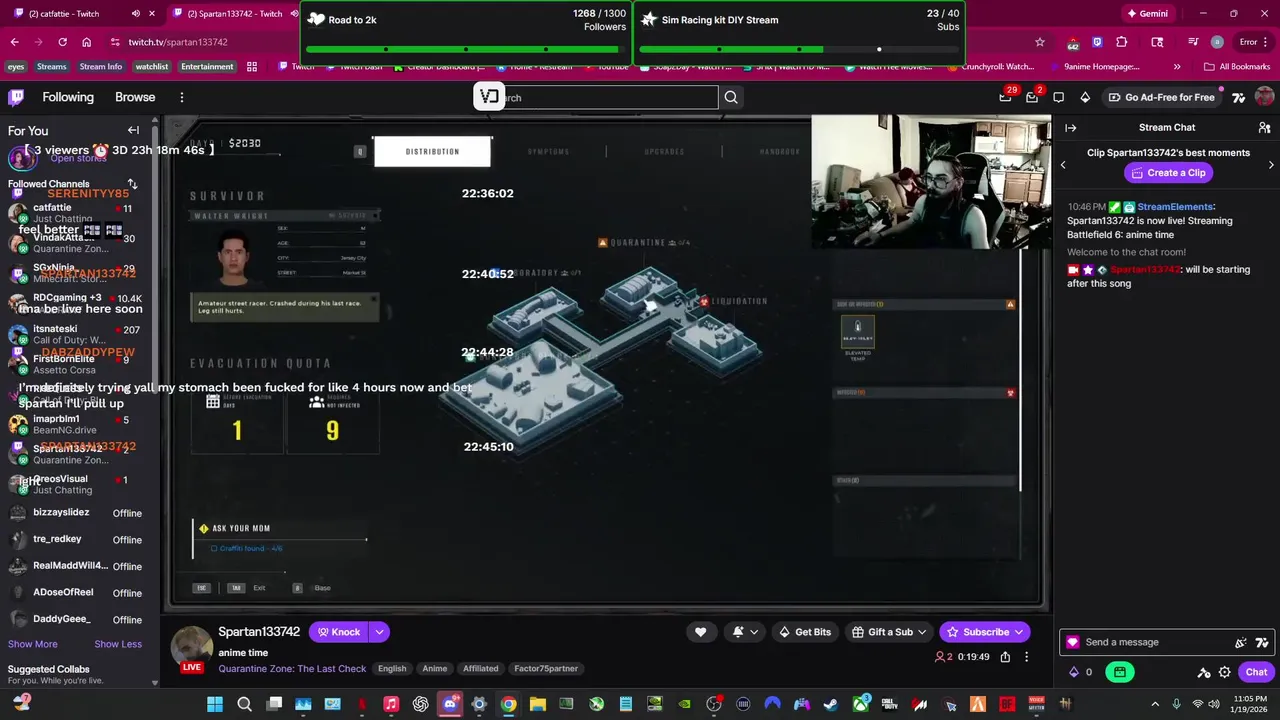
Task: Open the watchlist bookmark
Action: 152,67
